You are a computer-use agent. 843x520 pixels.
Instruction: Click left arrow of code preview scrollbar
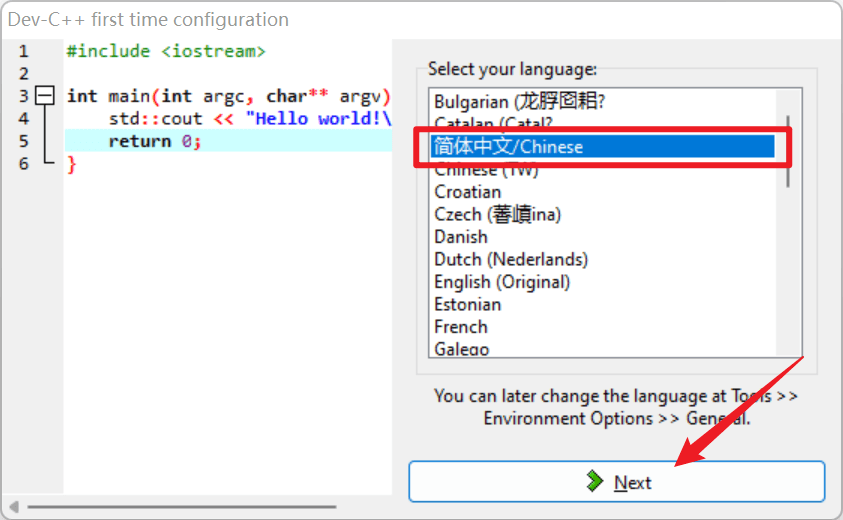(x=15, y=507)
